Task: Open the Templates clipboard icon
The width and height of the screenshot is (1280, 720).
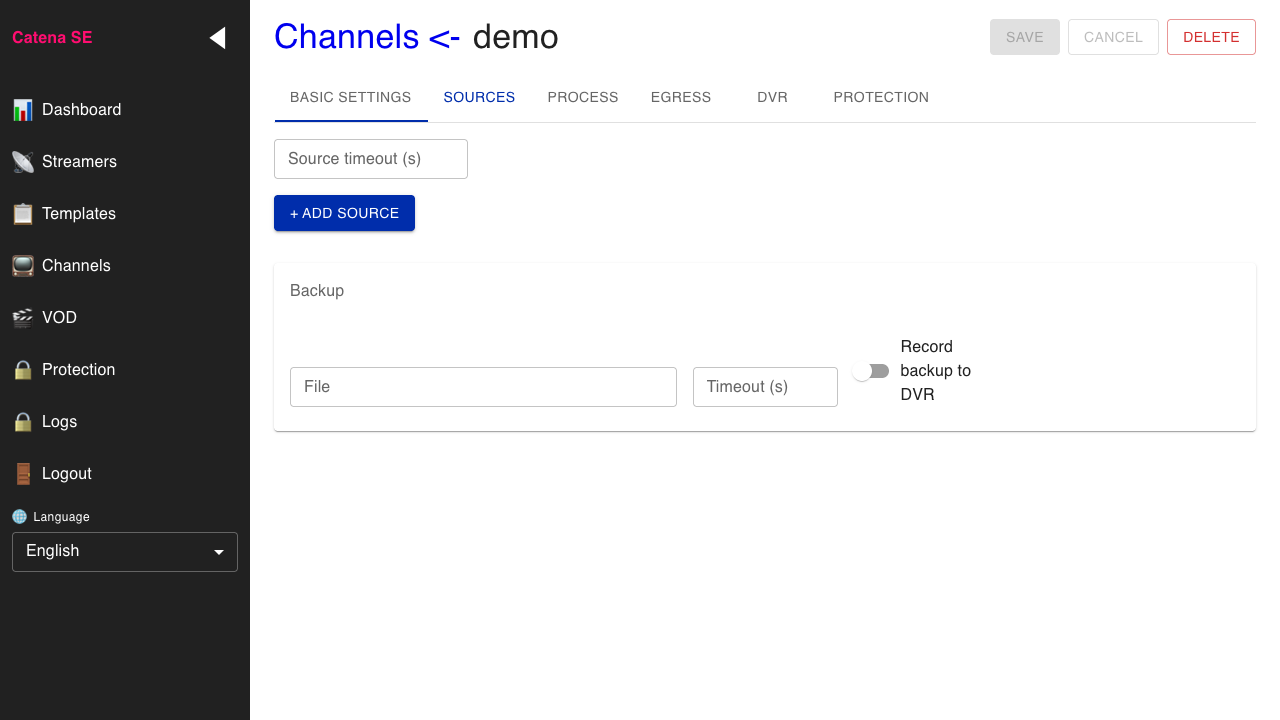Action: coord(22,213)
